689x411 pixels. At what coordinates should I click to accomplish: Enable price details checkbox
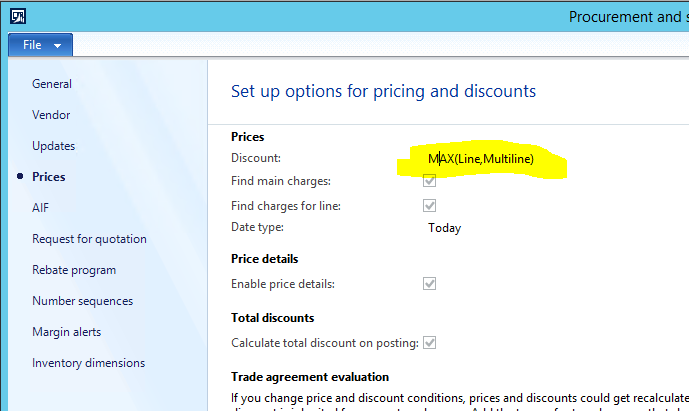click(x=430, y=284)
